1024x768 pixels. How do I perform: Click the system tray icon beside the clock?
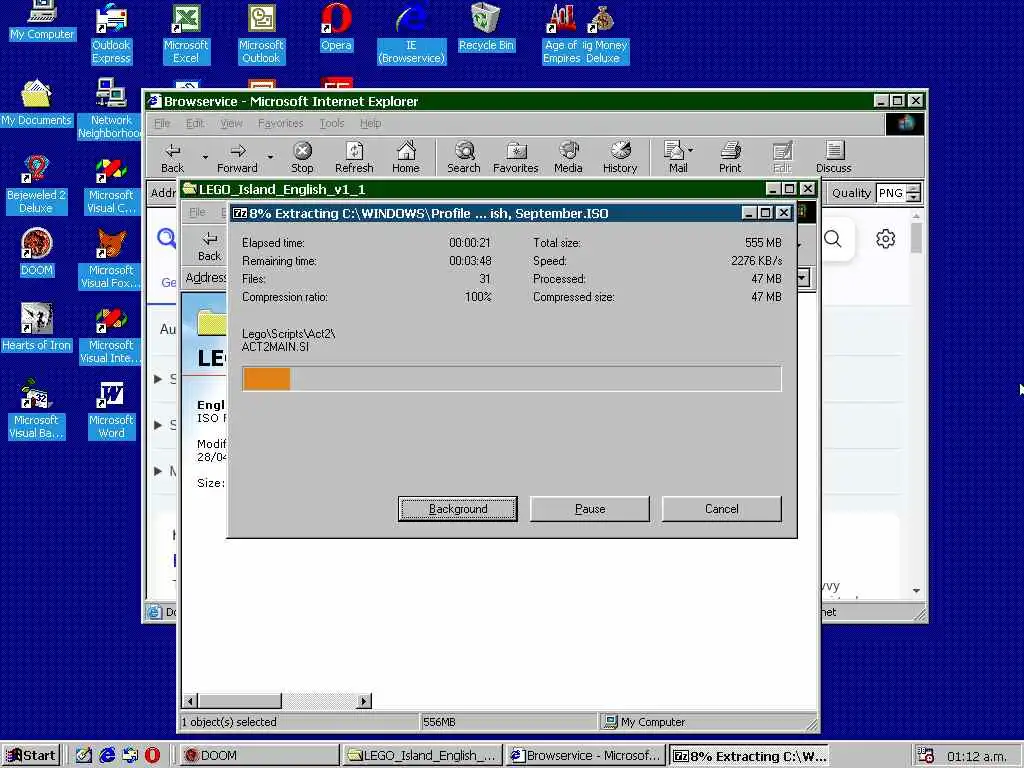click(x=925, y=756)
